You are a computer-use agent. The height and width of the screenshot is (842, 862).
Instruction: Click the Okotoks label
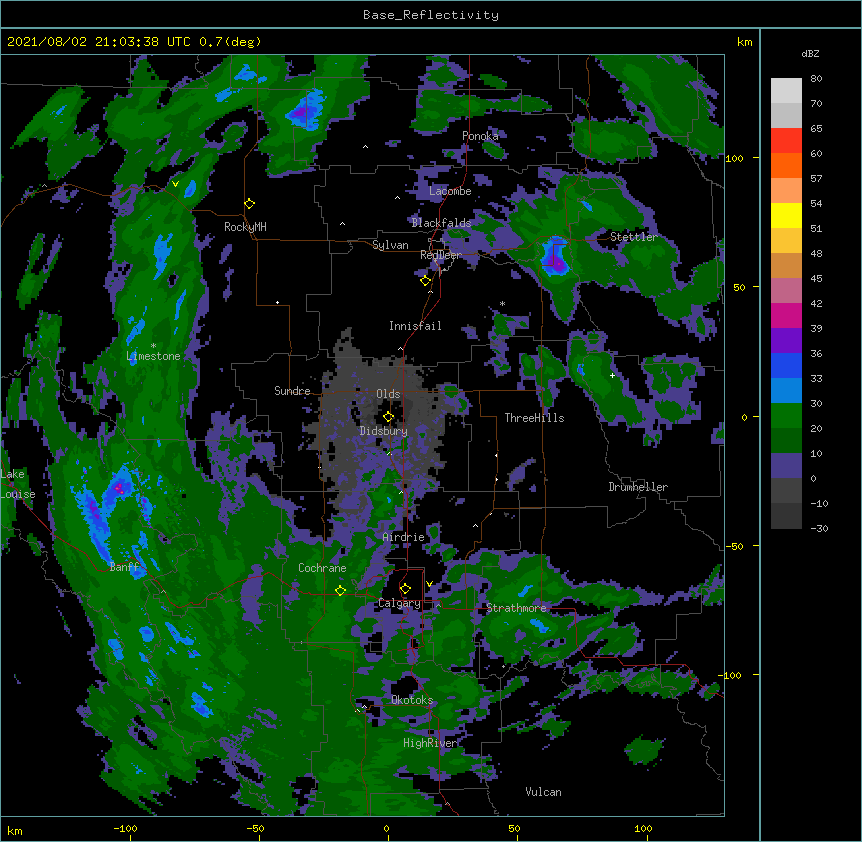pos(412,700)
